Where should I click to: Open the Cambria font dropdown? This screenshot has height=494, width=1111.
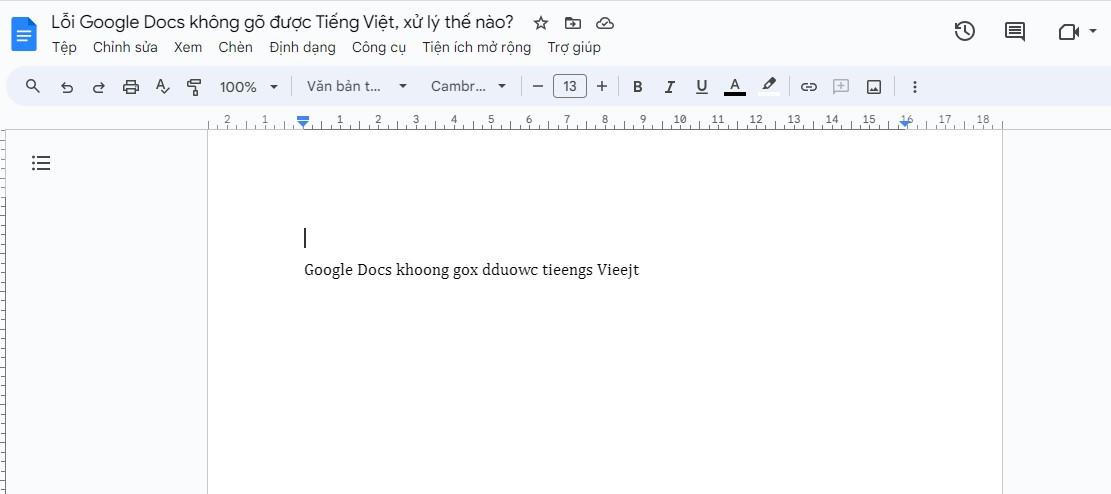468,86
